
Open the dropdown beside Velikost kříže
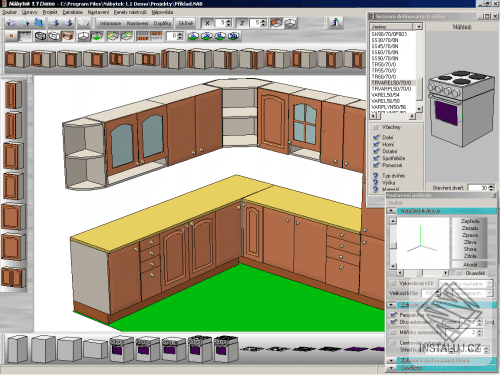489,293
